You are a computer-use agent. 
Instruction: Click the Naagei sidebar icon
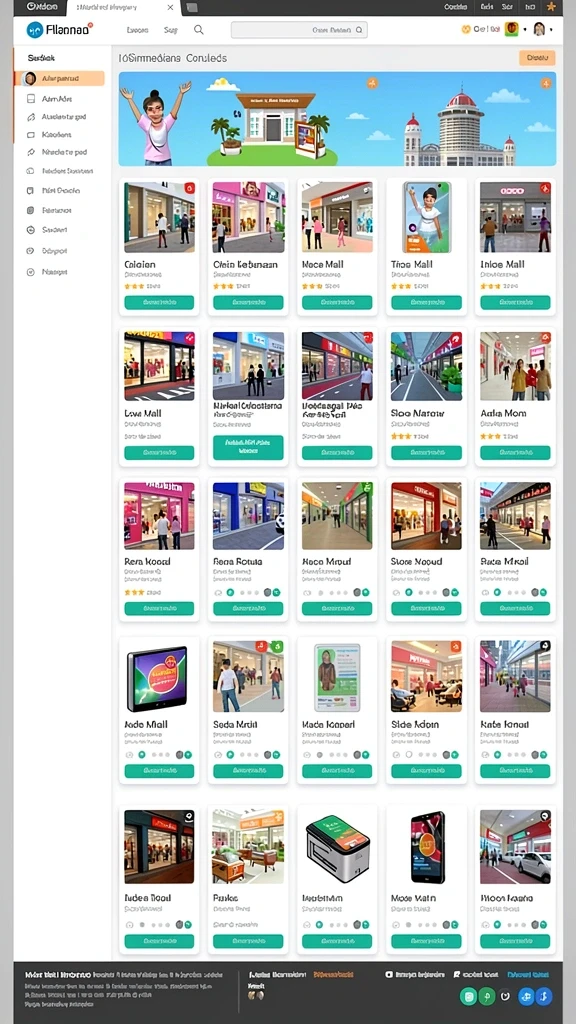click(30, 272)
